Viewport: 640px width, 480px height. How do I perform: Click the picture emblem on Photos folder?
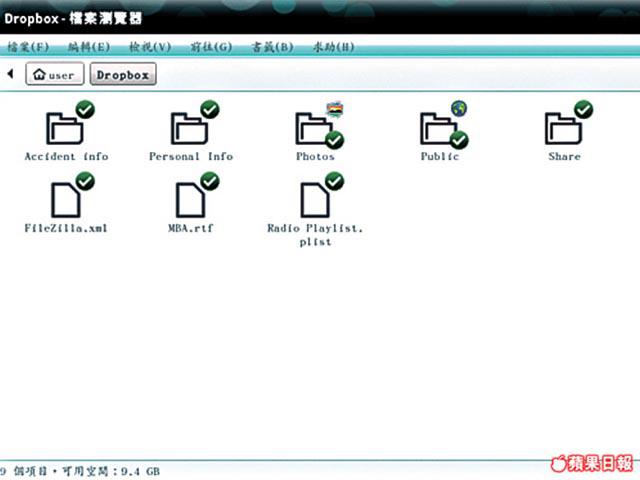point(334,109)
